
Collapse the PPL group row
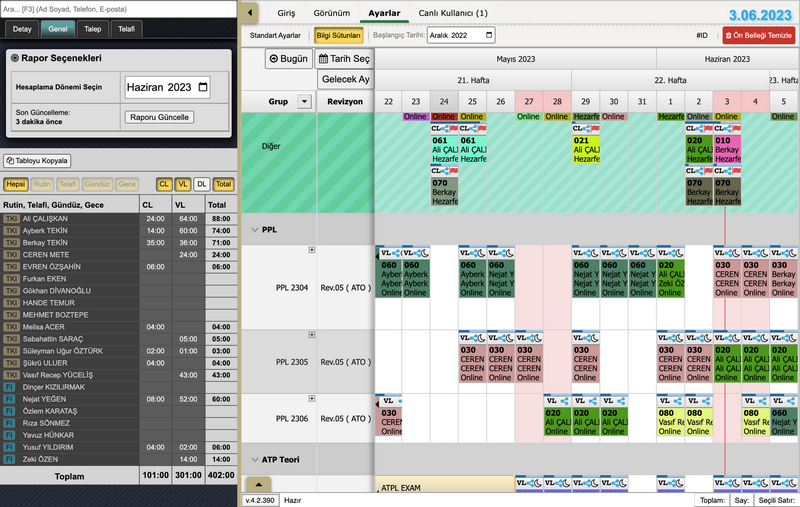pyautogui.click(x=254, y=229)
